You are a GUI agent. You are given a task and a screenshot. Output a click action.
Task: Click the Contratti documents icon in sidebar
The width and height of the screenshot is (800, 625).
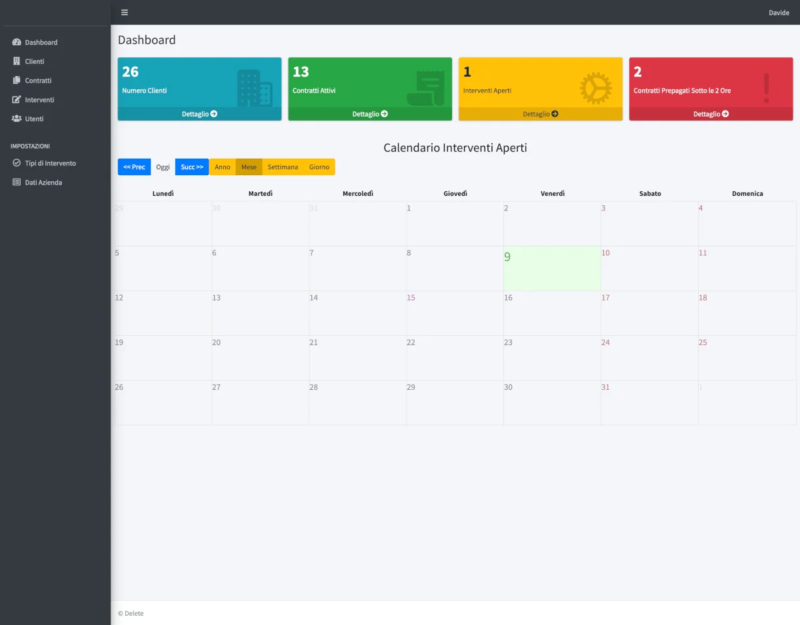click(17, 80)
